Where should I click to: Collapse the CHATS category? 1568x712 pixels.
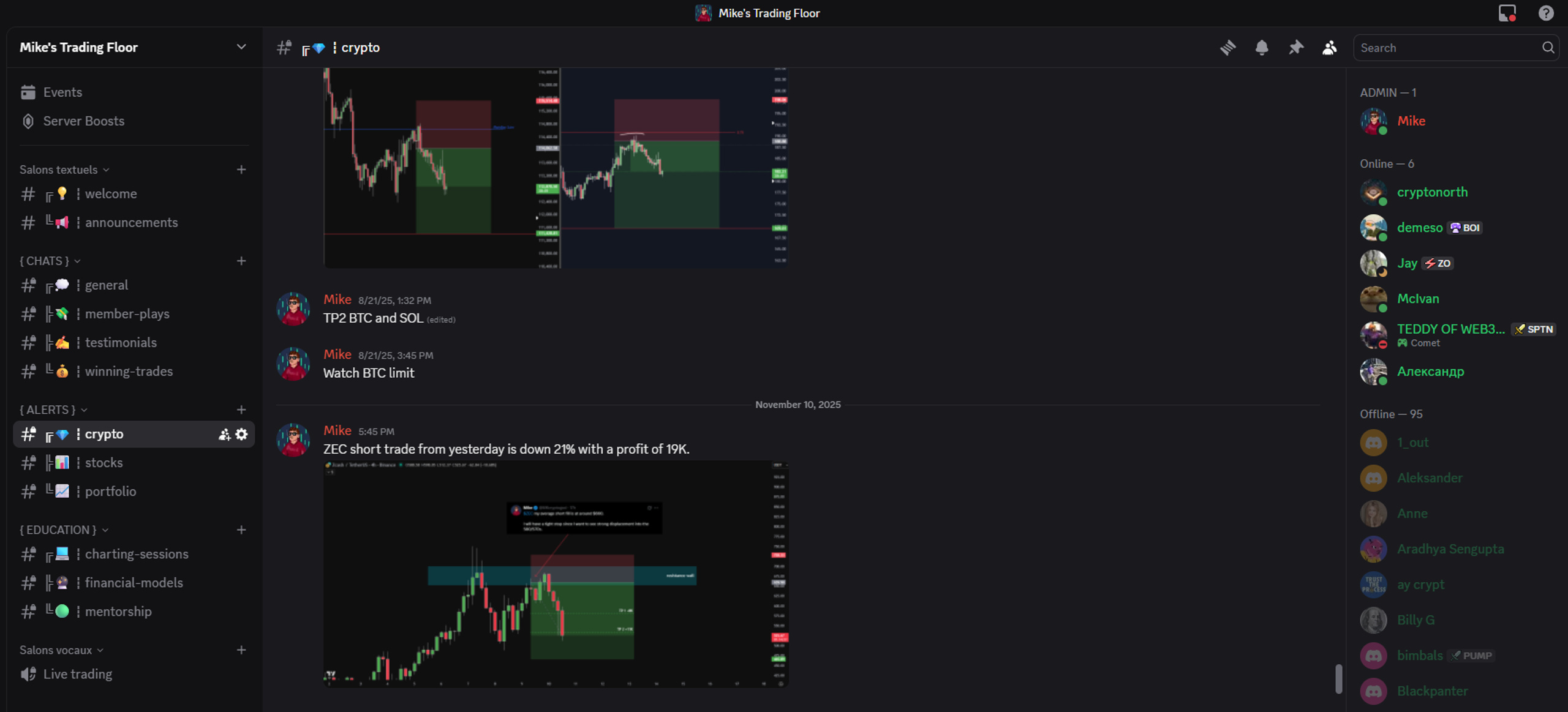(x=50, y=261)
